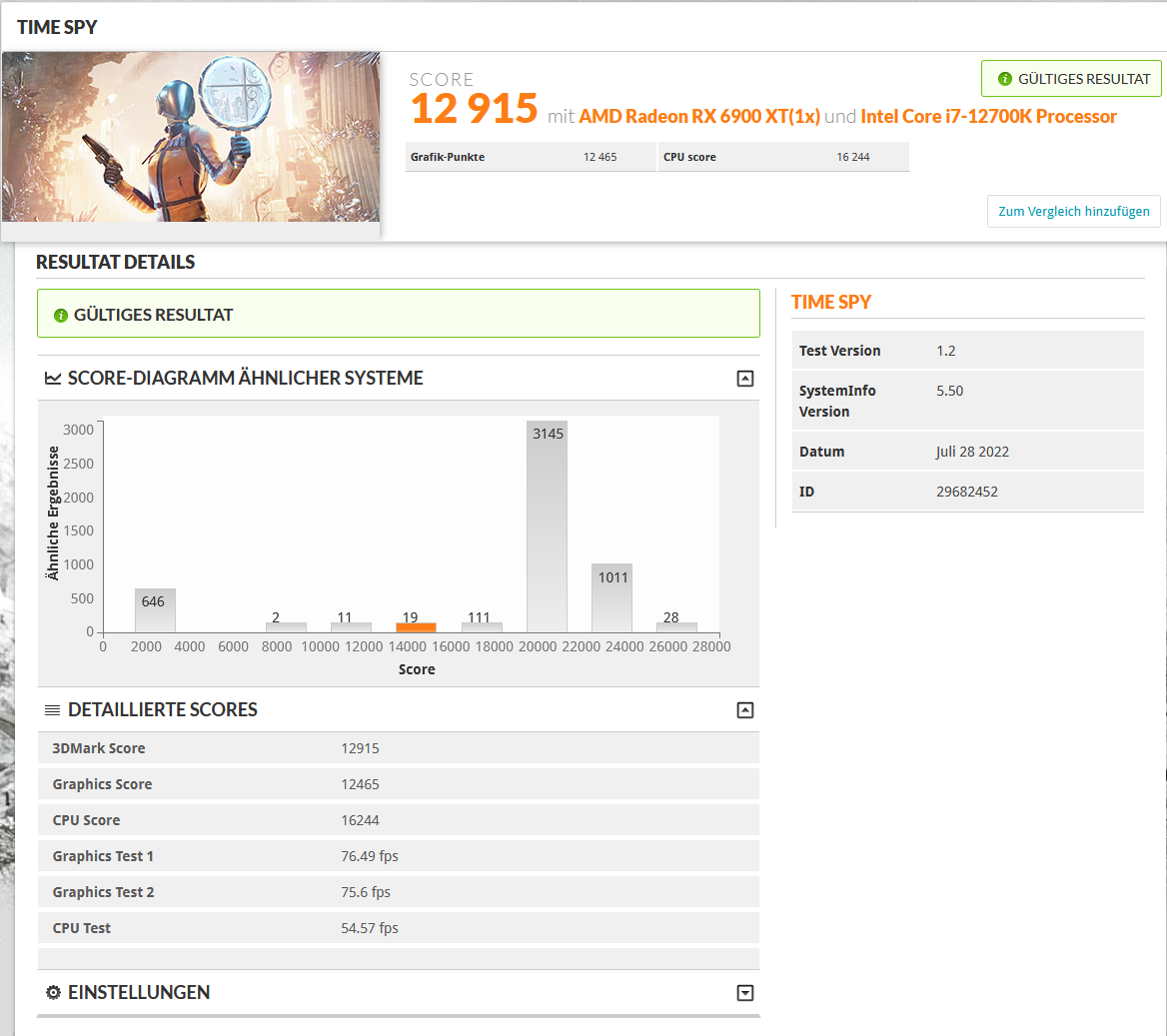Click the list icon beside DETAILLIERTE SCORES
The width and height of the screenshot is (1167, 1036).
point(52,710)
